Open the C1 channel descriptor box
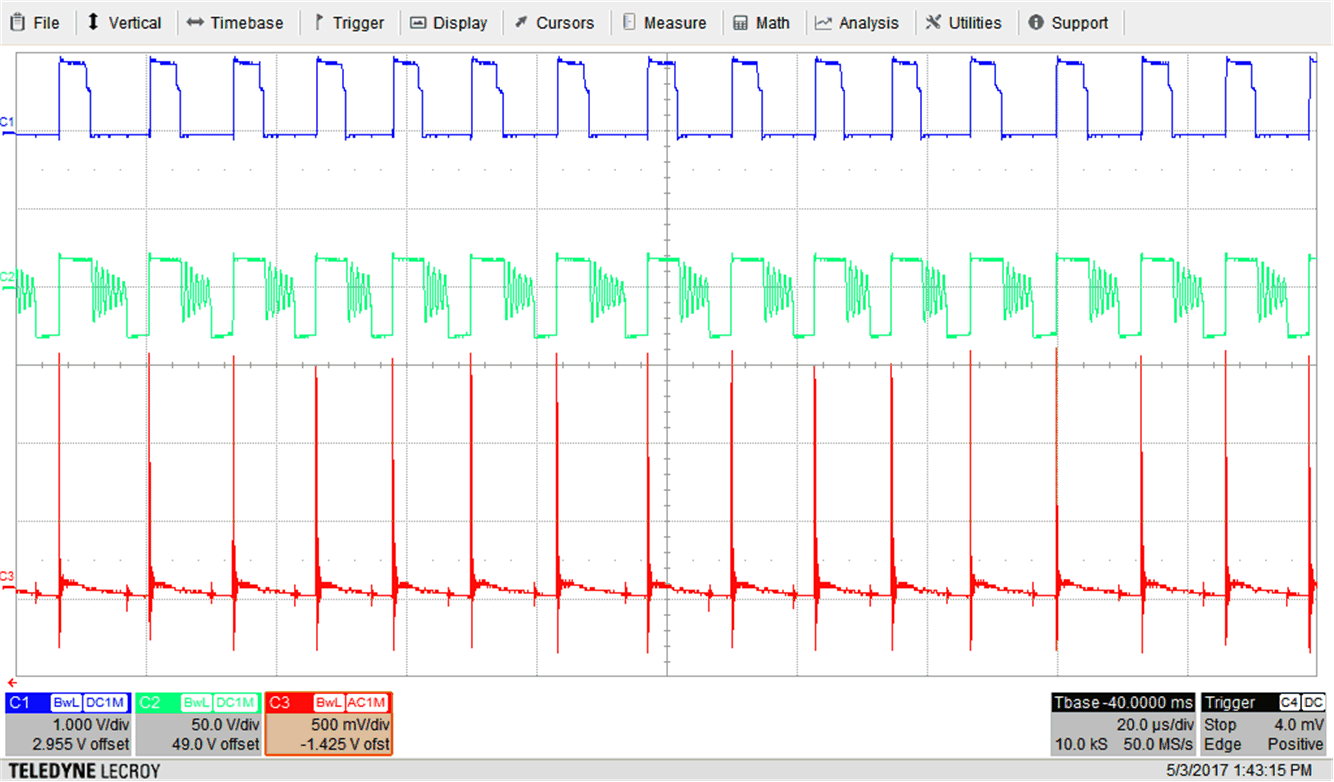The image size is (1334, 782). (67, 724)
